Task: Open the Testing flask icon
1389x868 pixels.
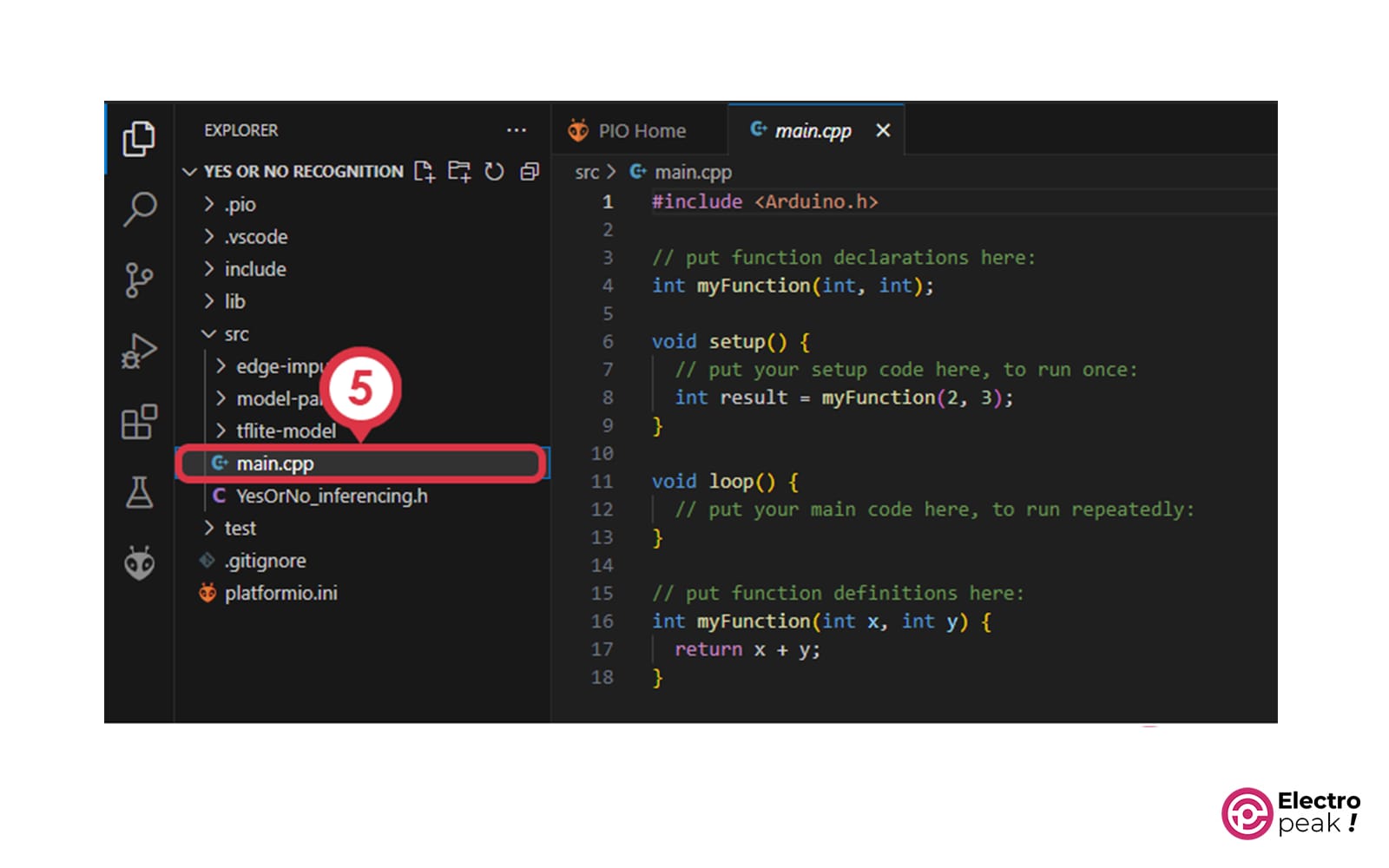Action: (139, 492)
